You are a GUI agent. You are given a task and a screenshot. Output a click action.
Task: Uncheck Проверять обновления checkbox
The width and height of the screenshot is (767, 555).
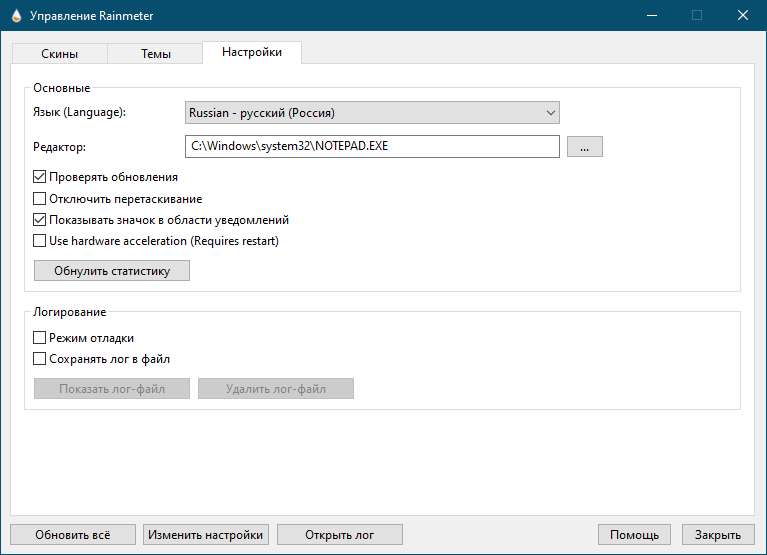(x=40, y=177)
